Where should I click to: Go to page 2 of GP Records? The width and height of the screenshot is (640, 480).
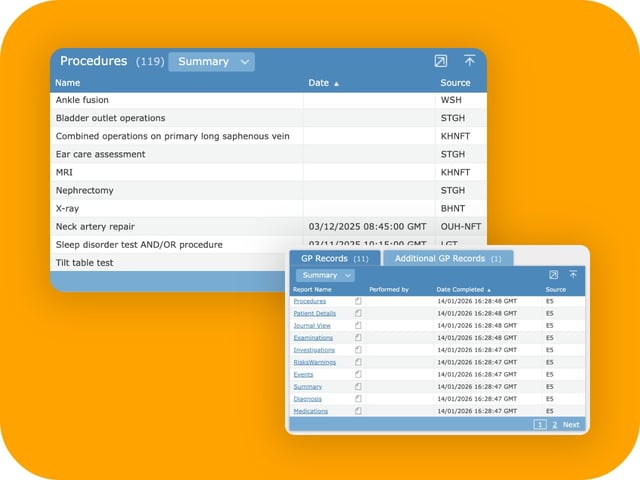[x=554, y=425]
